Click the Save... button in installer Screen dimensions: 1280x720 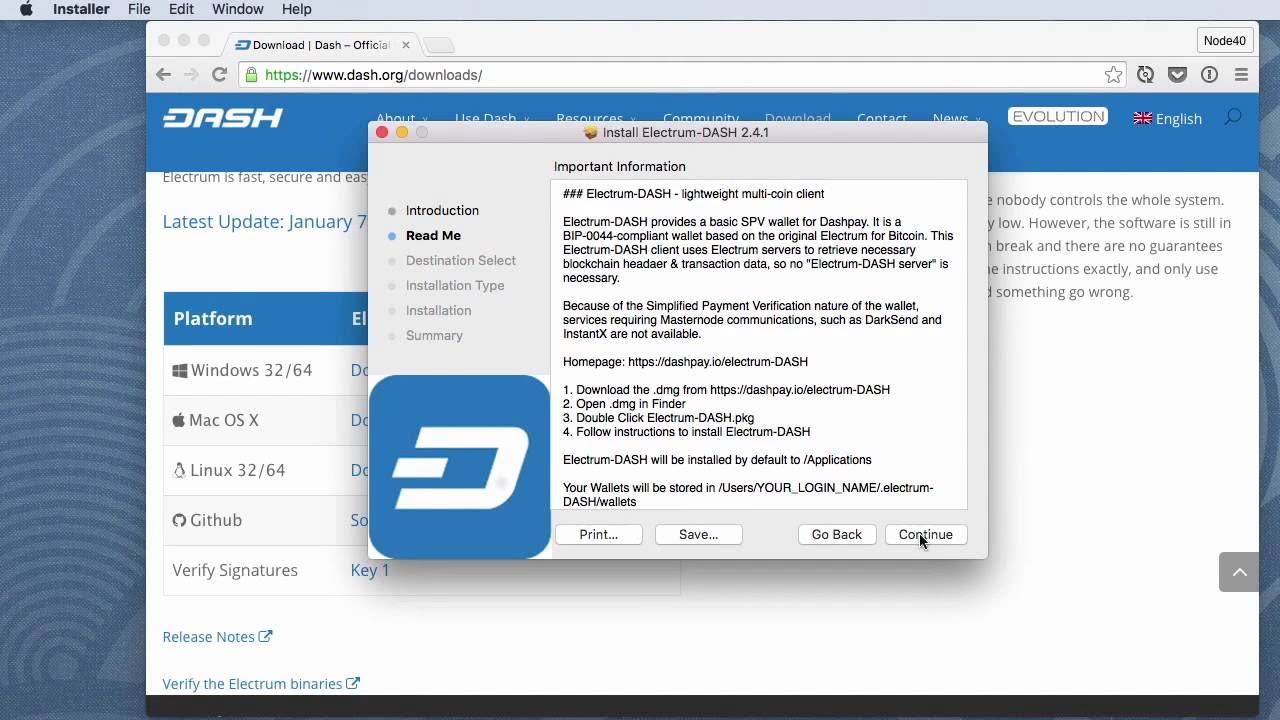pyautogui.click(x=699, y=534)
